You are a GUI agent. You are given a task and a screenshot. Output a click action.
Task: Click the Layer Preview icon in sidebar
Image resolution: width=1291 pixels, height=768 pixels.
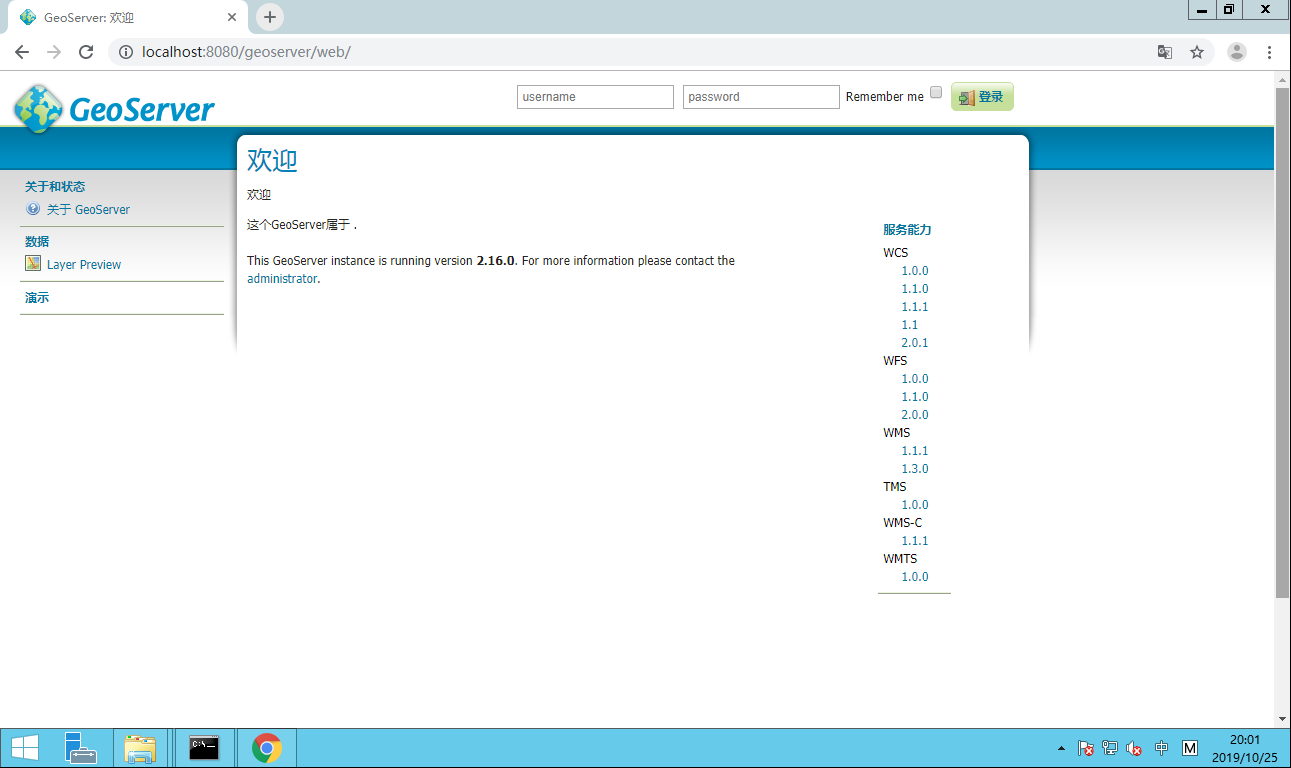pyautogui.click(x=33, y=264)
